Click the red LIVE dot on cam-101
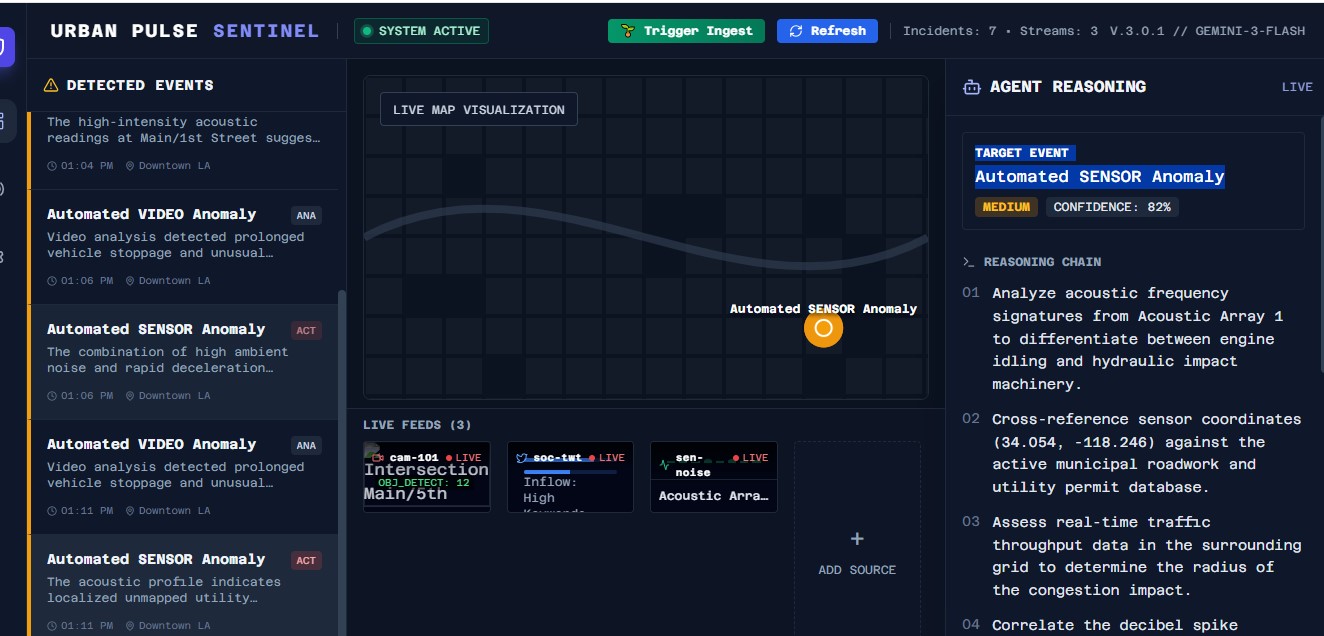Viewport: 1324px width, 636px height. (450, 458)
